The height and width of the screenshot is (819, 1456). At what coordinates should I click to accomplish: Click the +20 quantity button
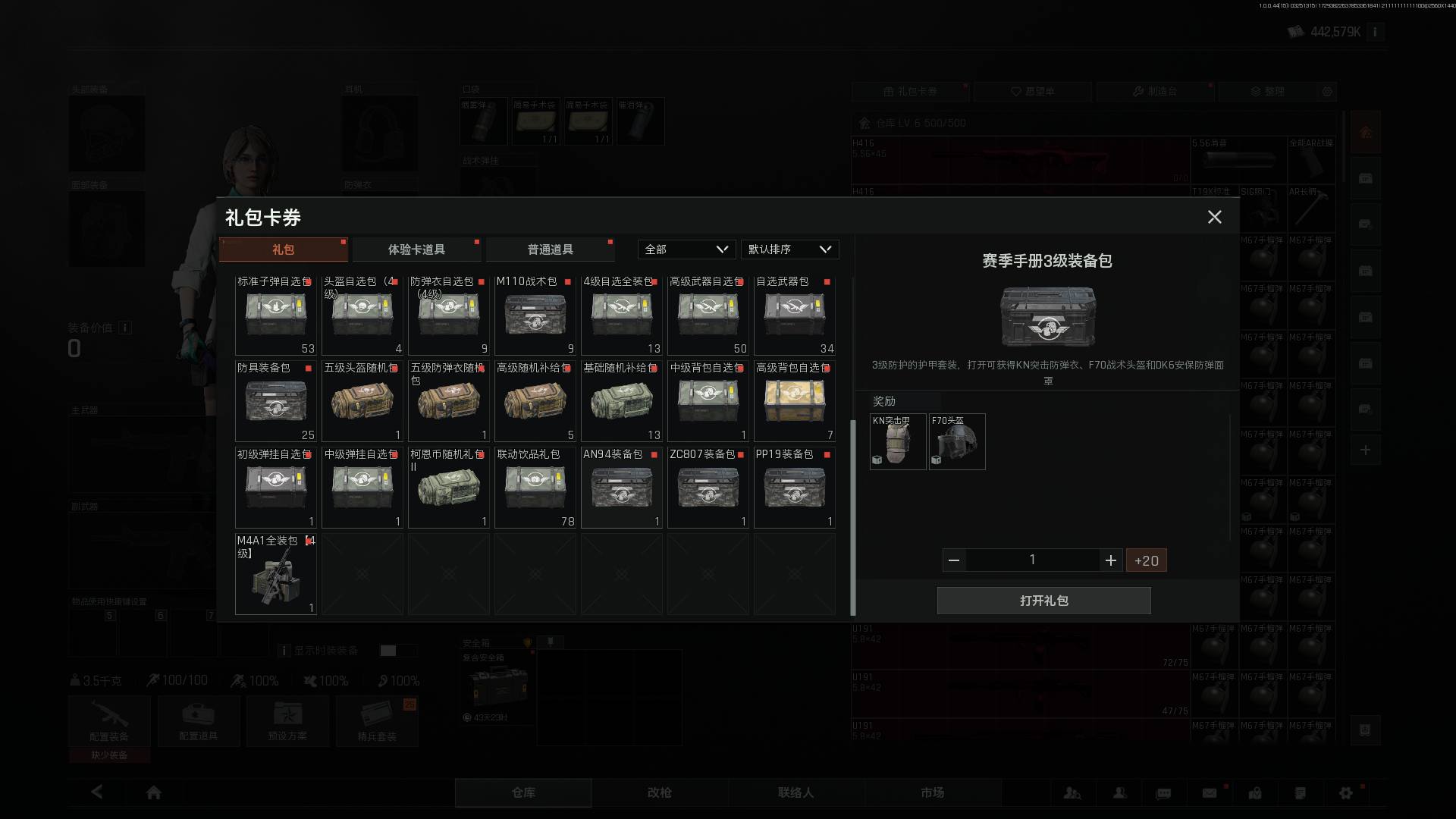[x=1146, y=560]
